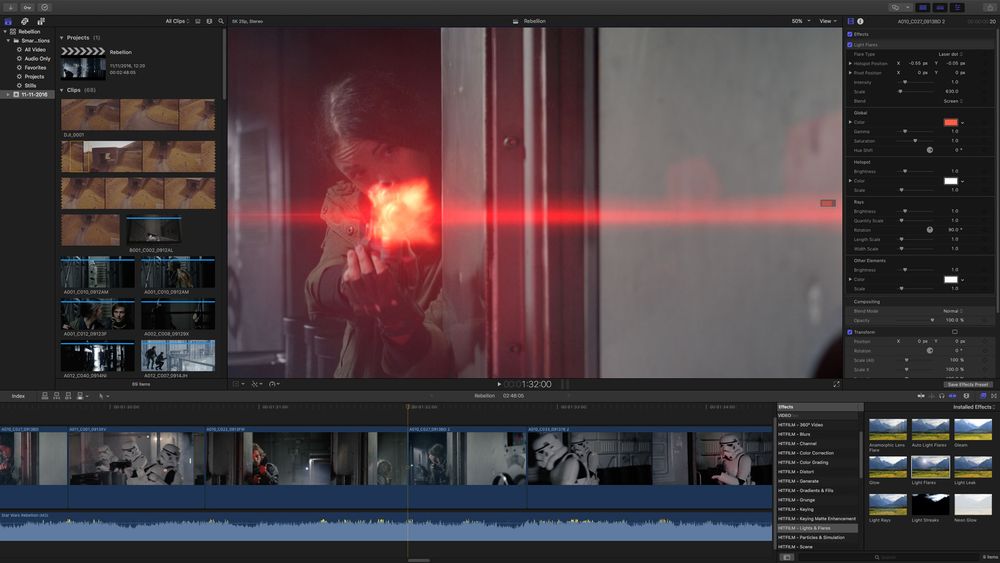This screenshot has height=563, width=1000.
Task: Switch to the Info inspector icon
Action: (x=860, y=21)
